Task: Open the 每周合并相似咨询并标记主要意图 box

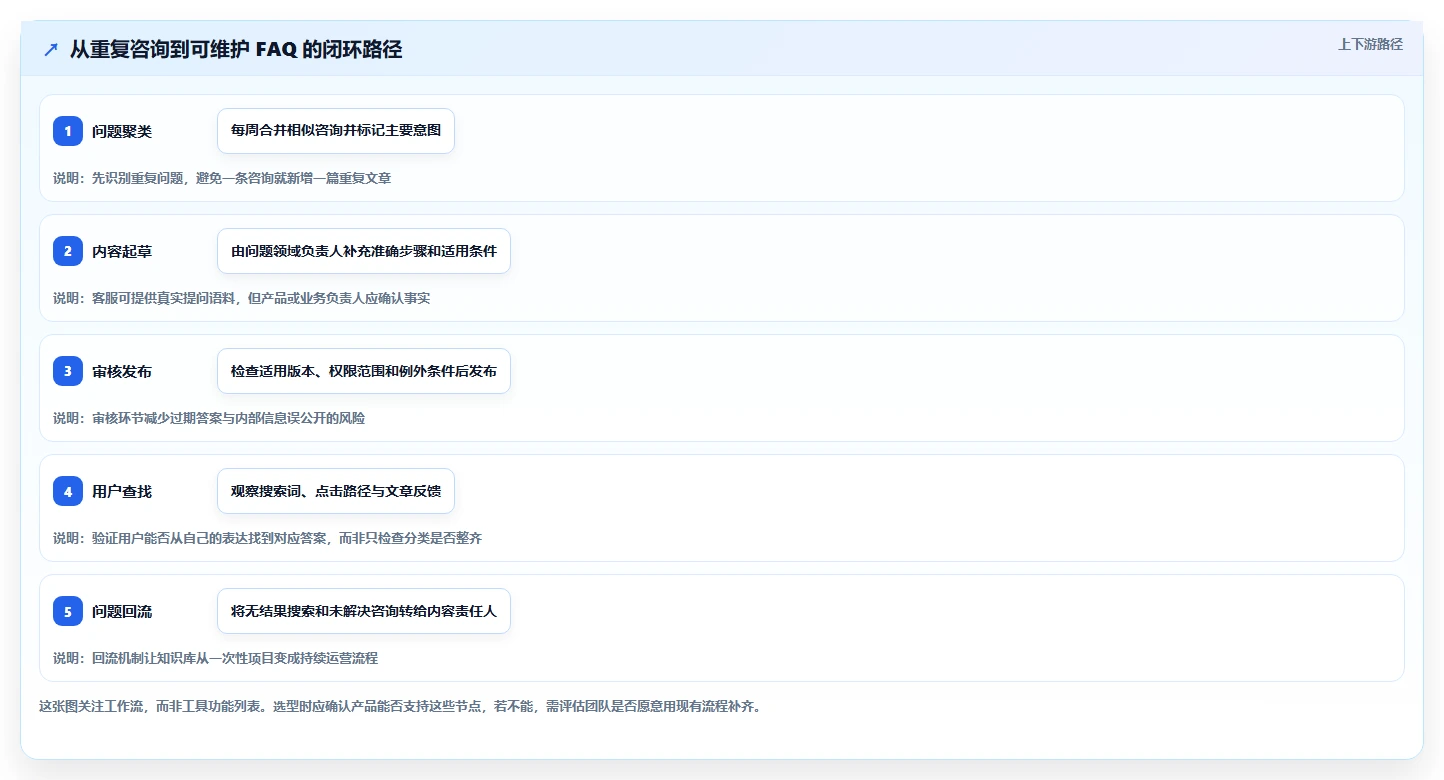Action: [x=336, y=131]
